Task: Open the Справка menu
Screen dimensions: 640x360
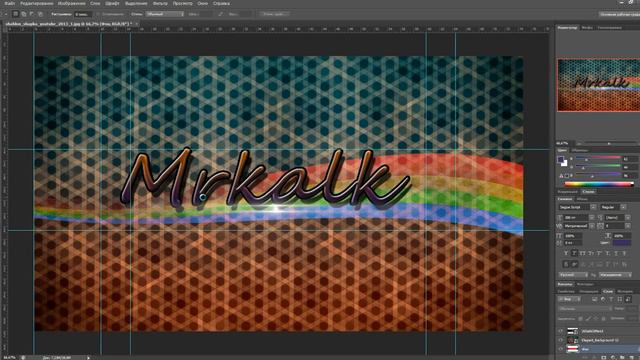Action: [x=221, y=3]
